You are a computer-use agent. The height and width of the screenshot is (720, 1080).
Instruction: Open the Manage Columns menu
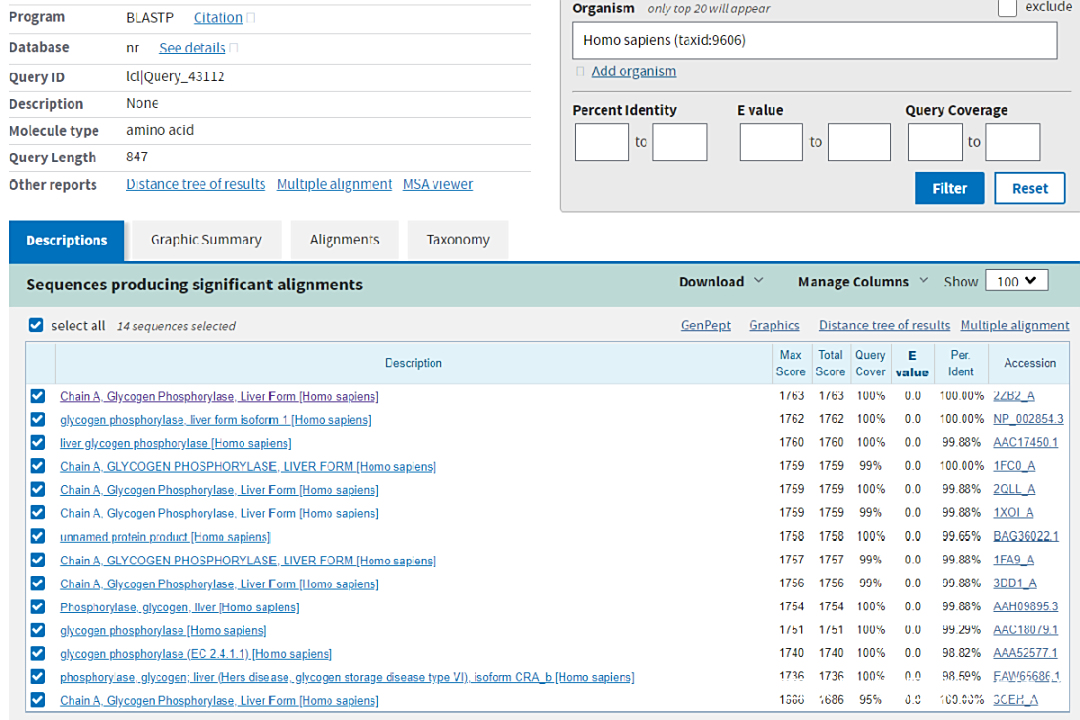(862, 282)
